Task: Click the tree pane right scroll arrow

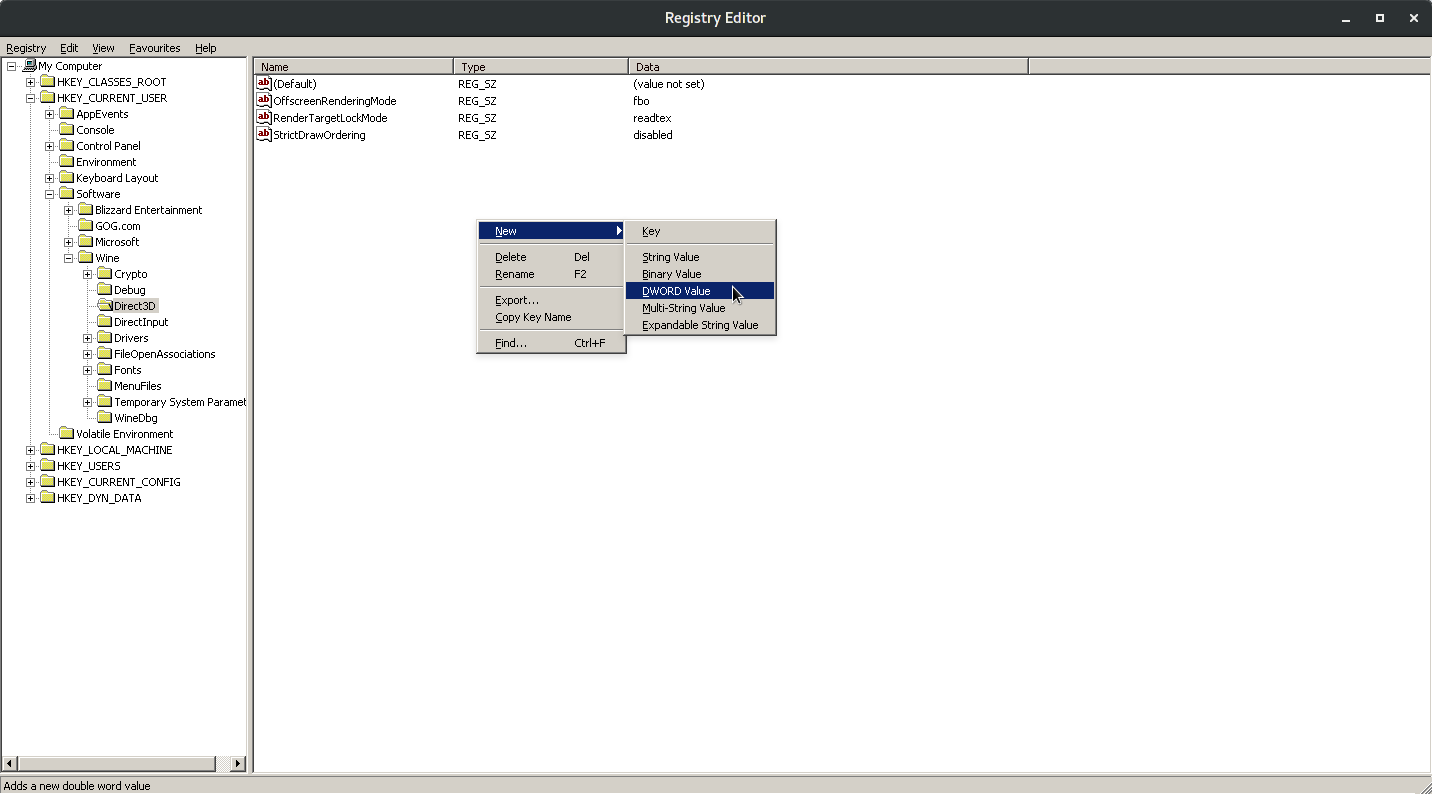Action: [238, 764]
